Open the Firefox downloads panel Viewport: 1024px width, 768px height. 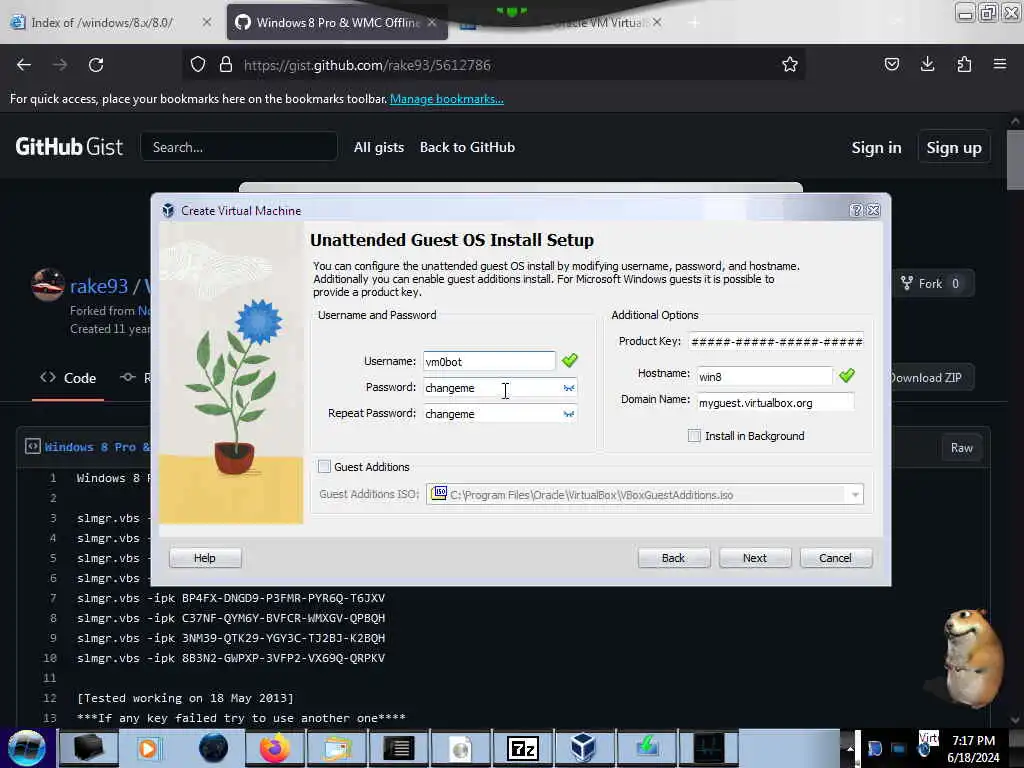(927, 65)
